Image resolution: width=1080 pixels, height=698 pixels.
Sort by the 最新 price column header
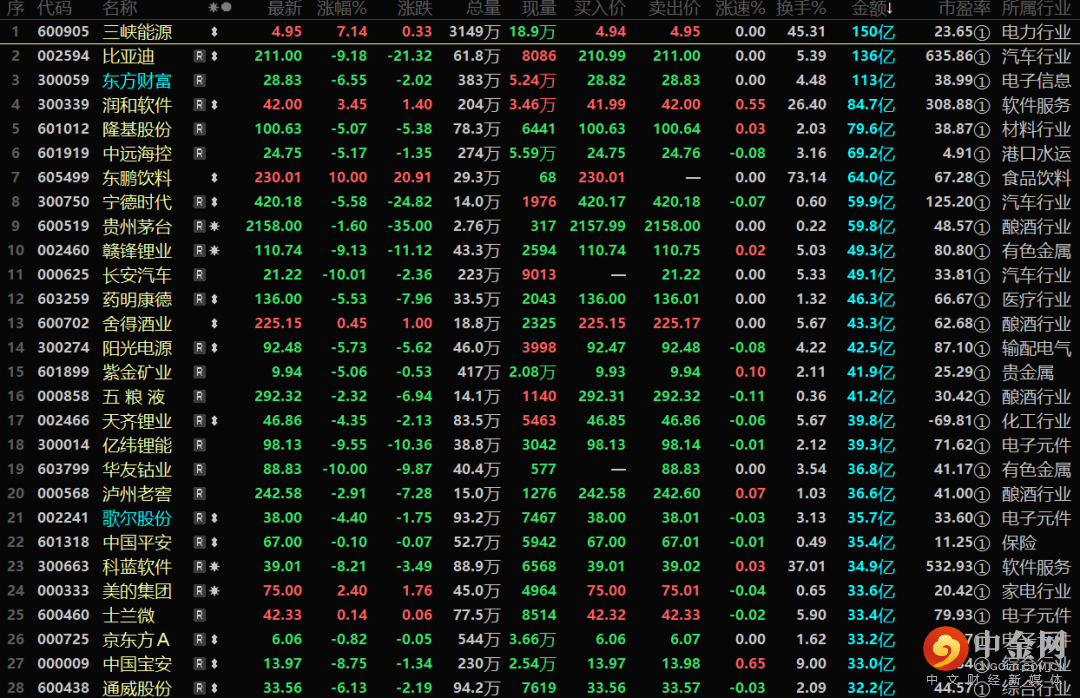coord(284,8)
